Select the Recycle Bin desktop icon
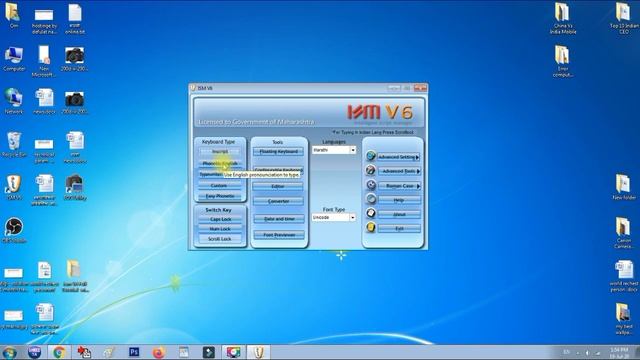640x360 pixels. 13,144
